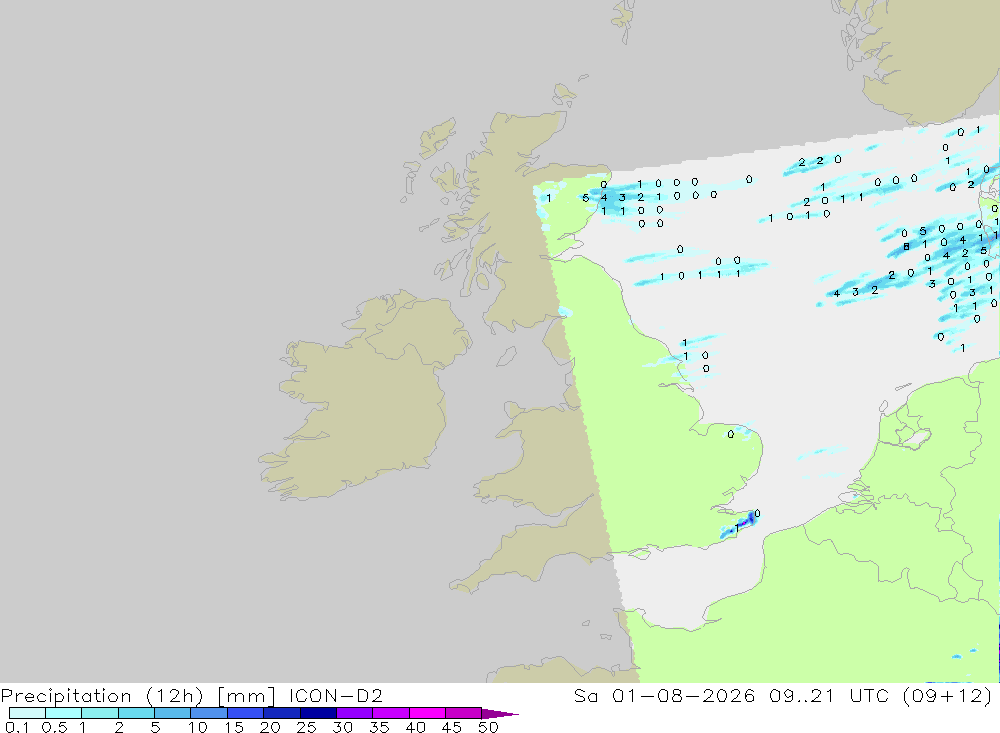Choose the 15–20 mm legend color swatch
The image size is (1000, 733).
click(x=245, y=713)
